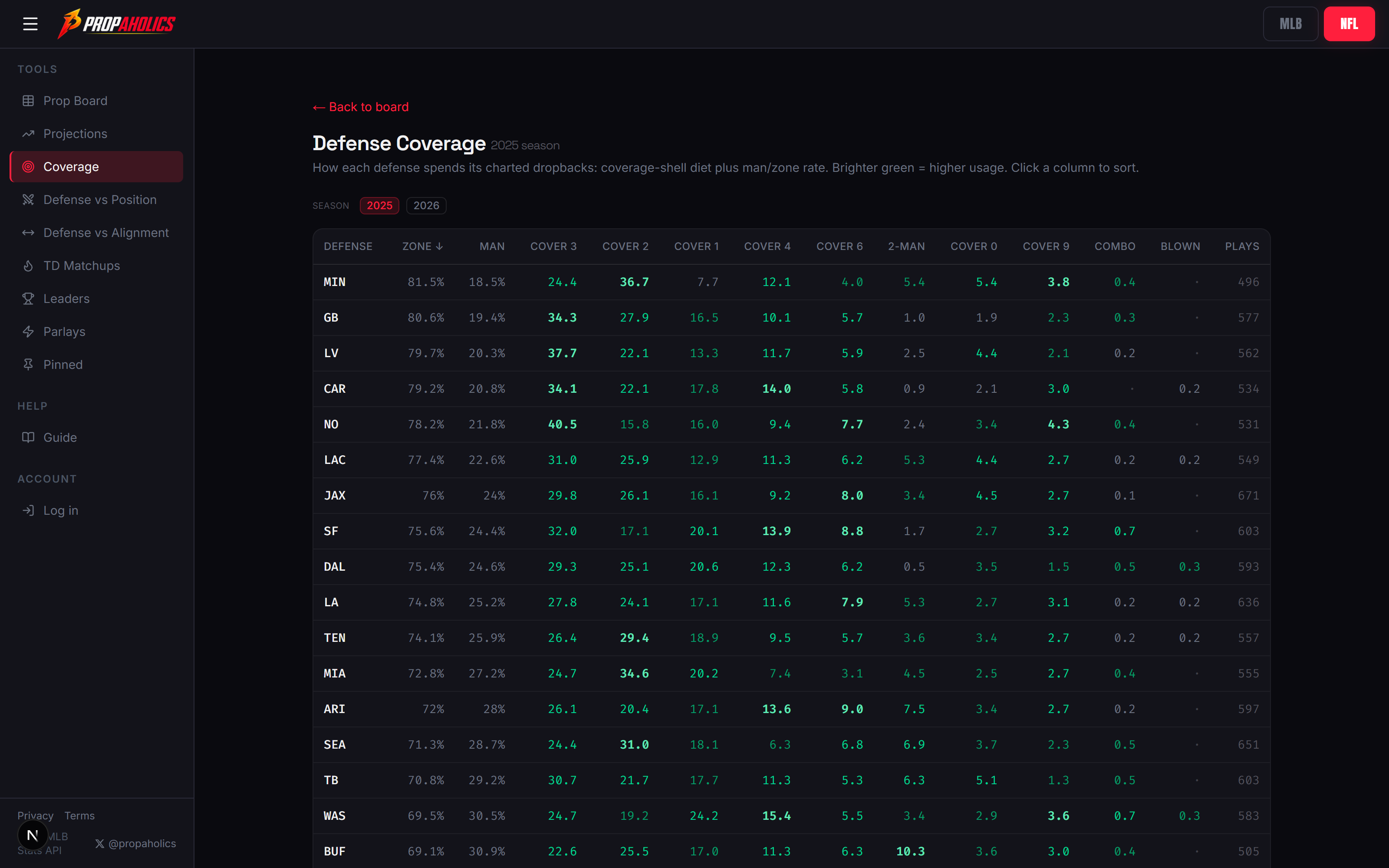The height and width of the screenshot is (868, 1389).
Task: Sort by the COVER 0 column header
Action: pos(974,246)
